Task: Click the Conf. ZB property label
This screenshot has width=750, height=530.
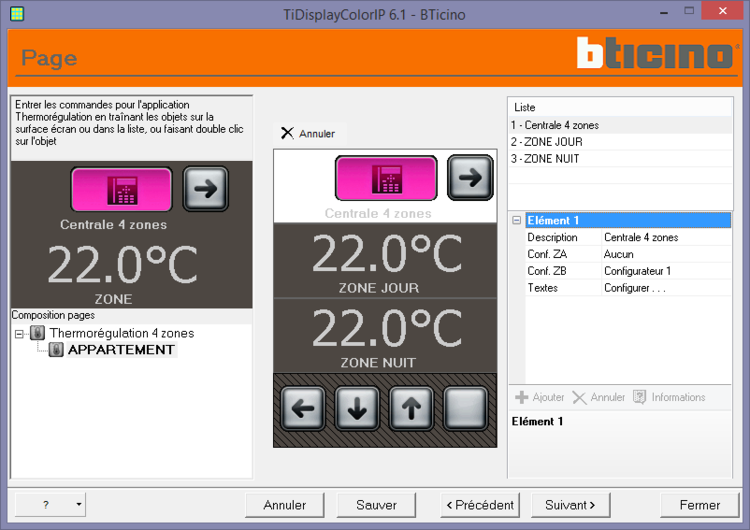Action: click(547, 271)
